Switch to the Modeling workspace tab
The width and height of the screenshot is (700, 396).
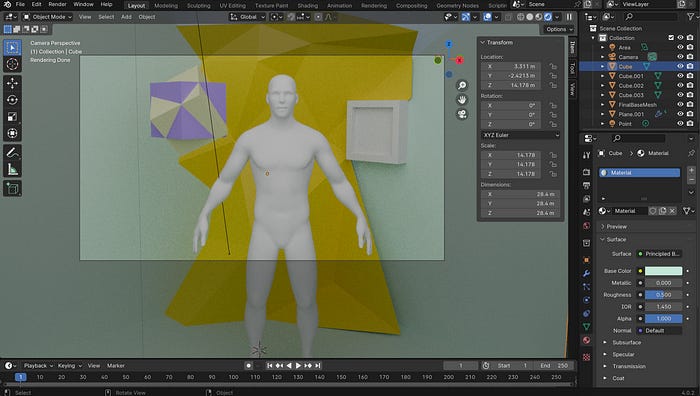(166, 6)
